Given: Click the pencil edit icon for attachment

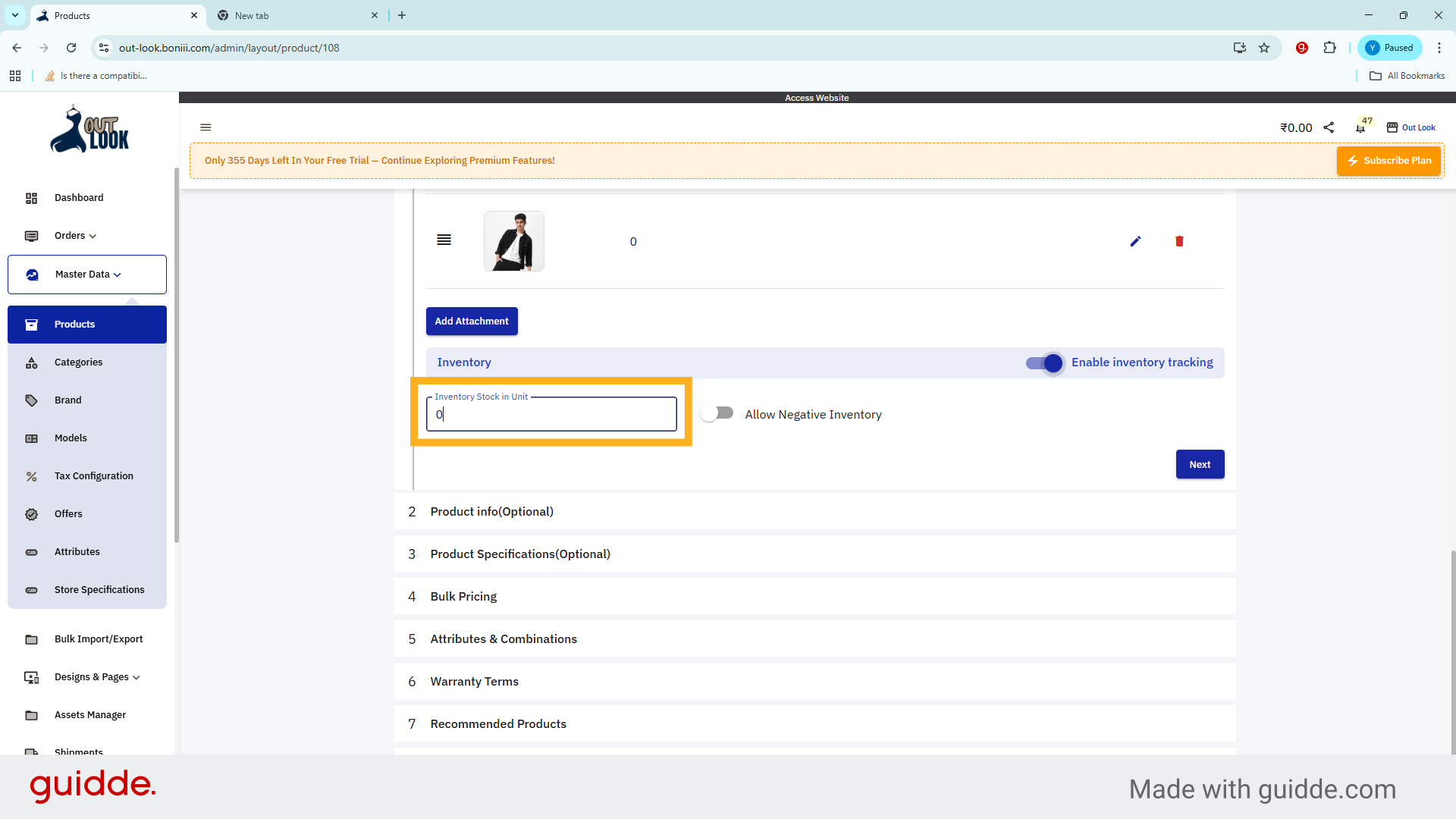Looking at the screenshot, I should coord(1135,241).
